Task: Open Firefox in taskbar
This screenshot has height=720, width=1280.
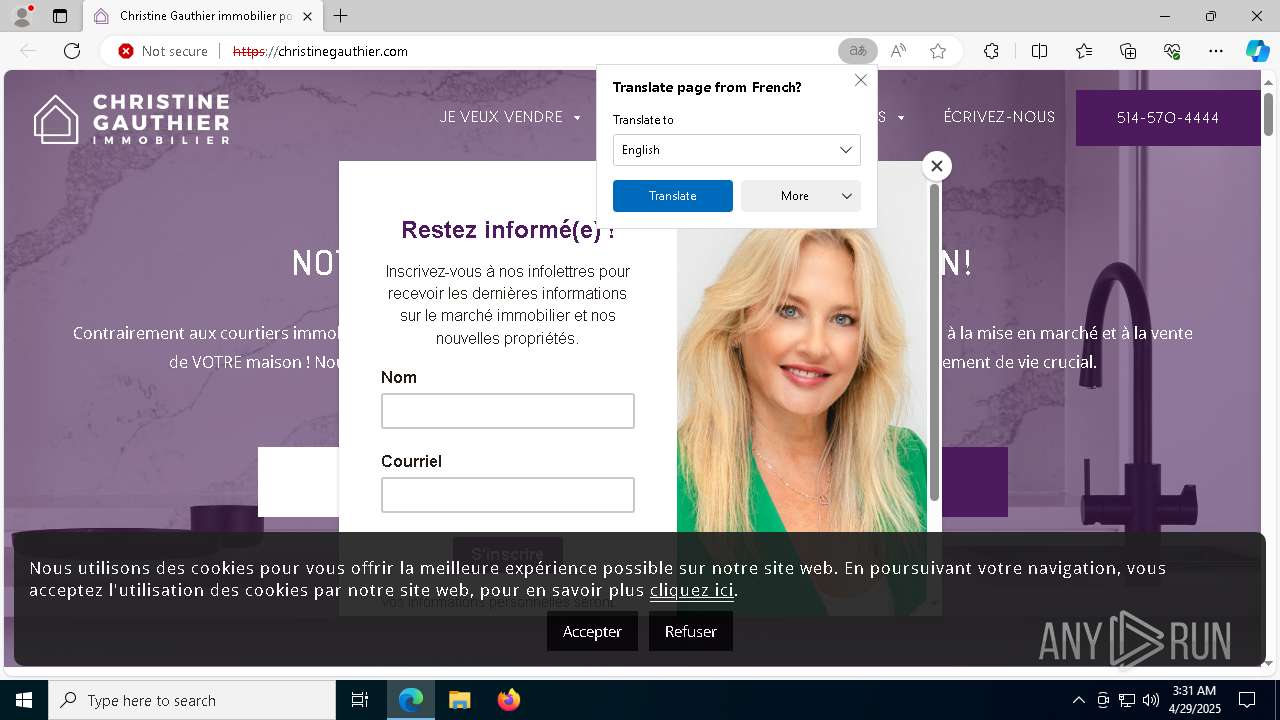Action: tap(508, 700)
